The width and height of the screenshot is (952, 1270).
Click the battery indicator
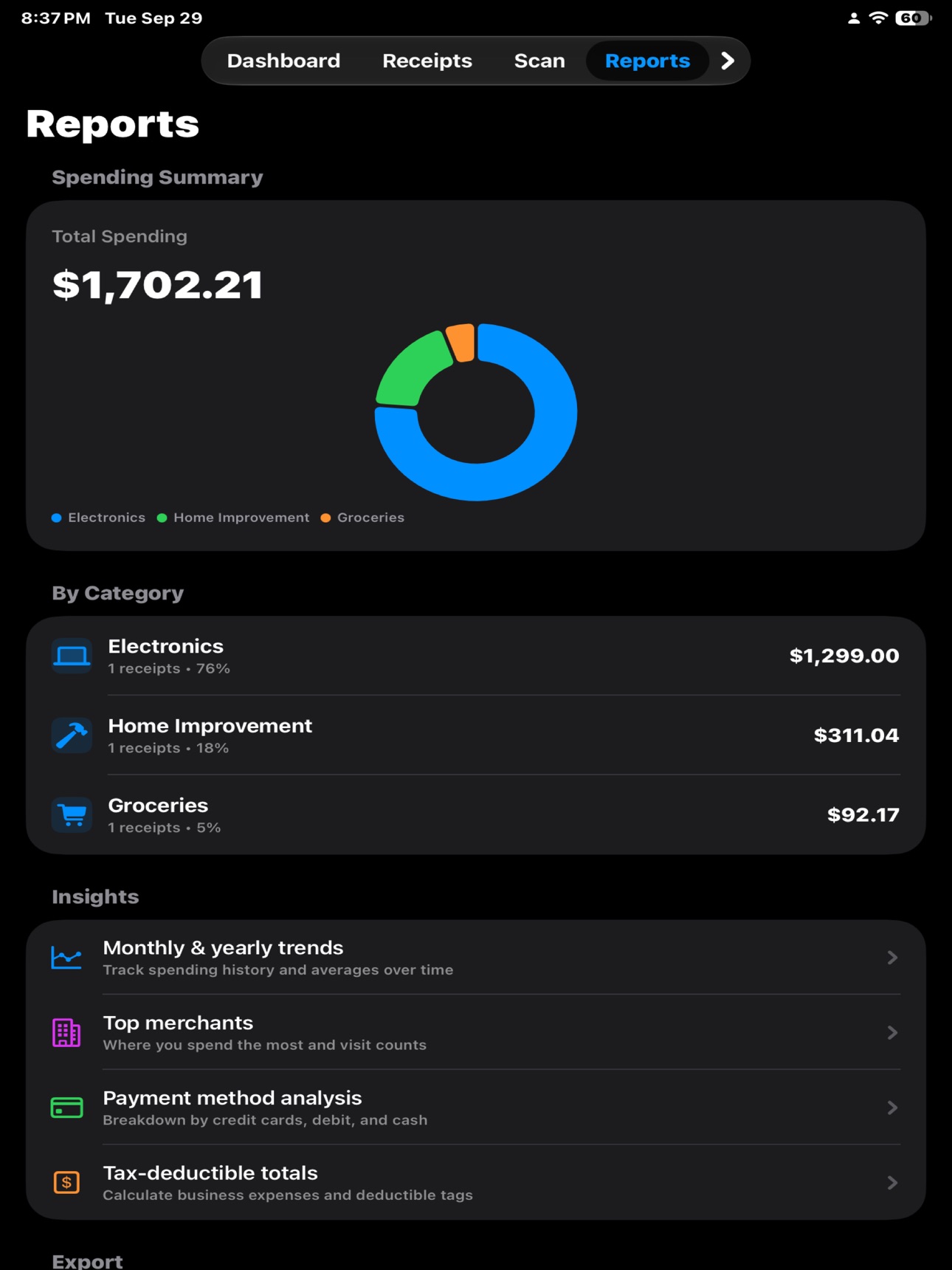[x=913, y=18]
